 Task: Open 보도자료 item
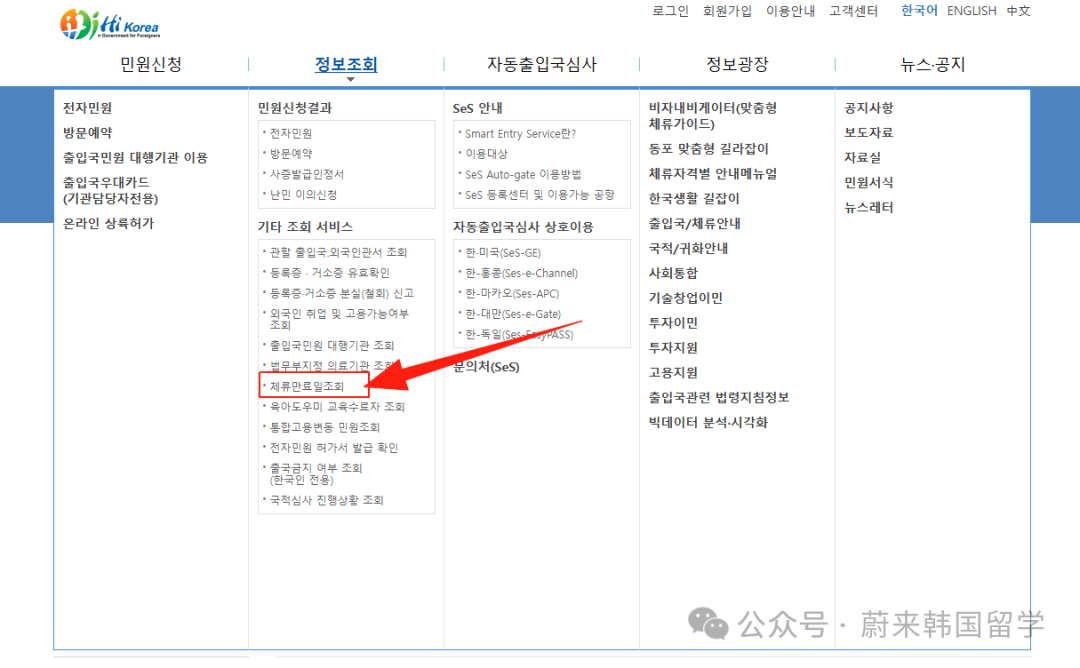[869, 133]
